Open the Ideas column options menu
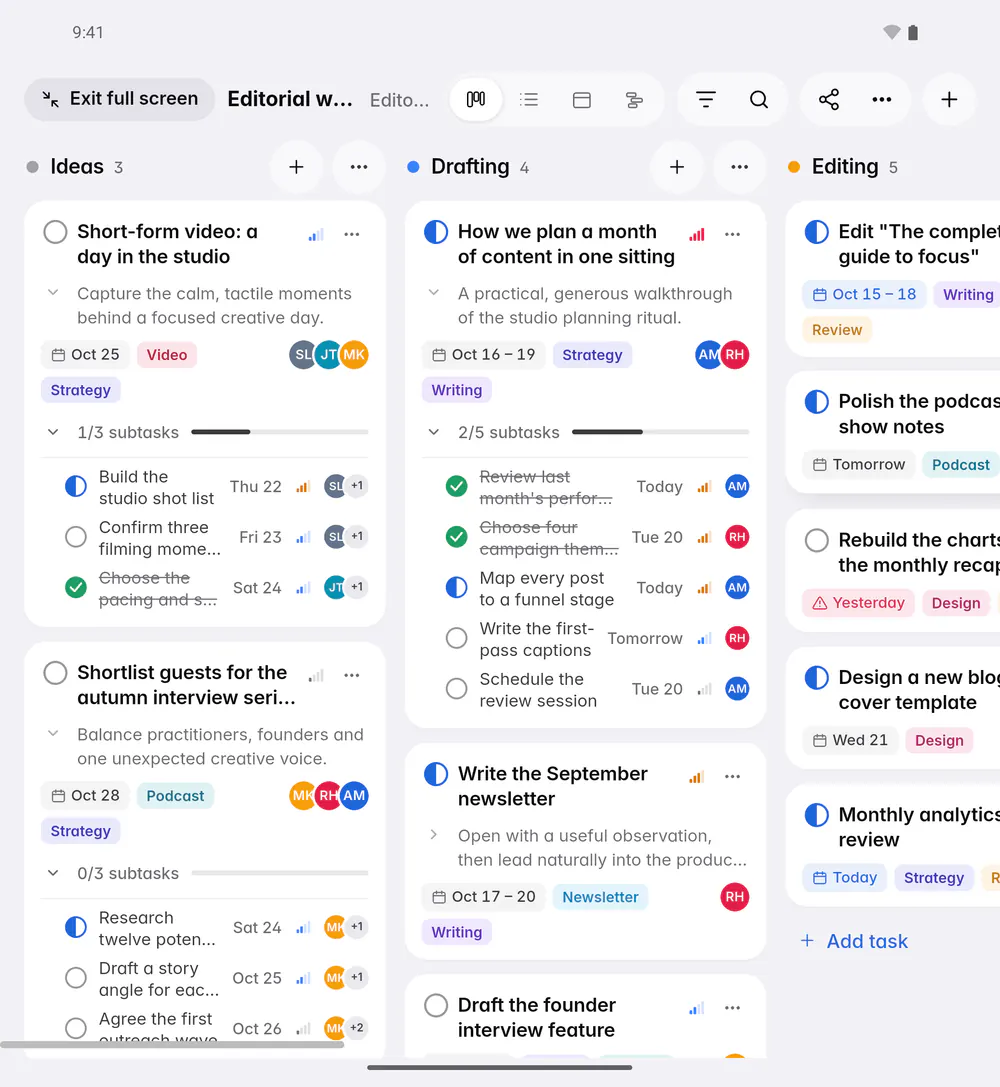1000x1087 pixels. click(x=359, y=167)
